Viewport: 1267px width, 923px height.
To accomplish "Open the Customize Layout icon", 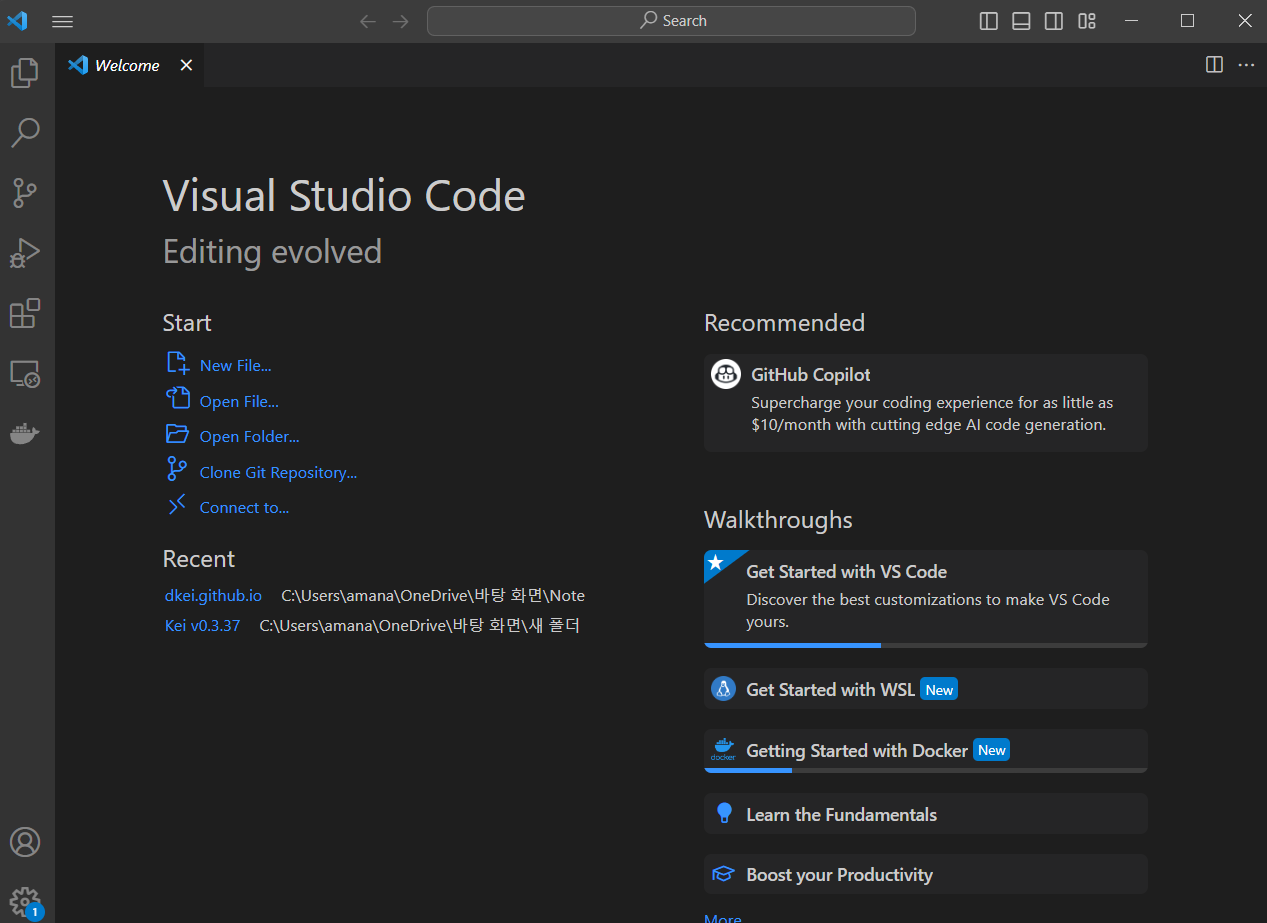I will pos(1087,21).
